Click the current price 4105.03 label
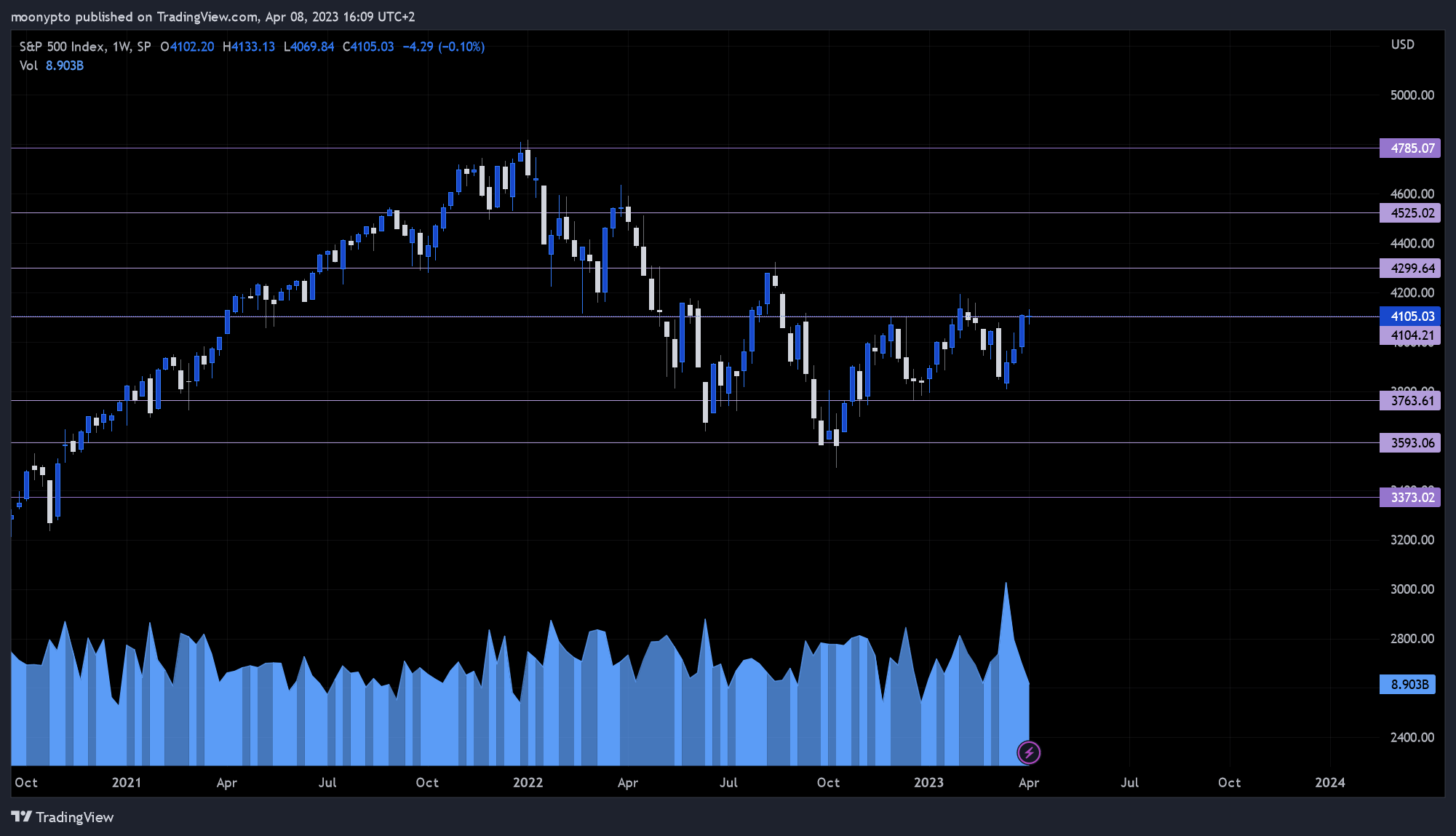This screenshot has width=1456, height=836. click(1410, 317)
